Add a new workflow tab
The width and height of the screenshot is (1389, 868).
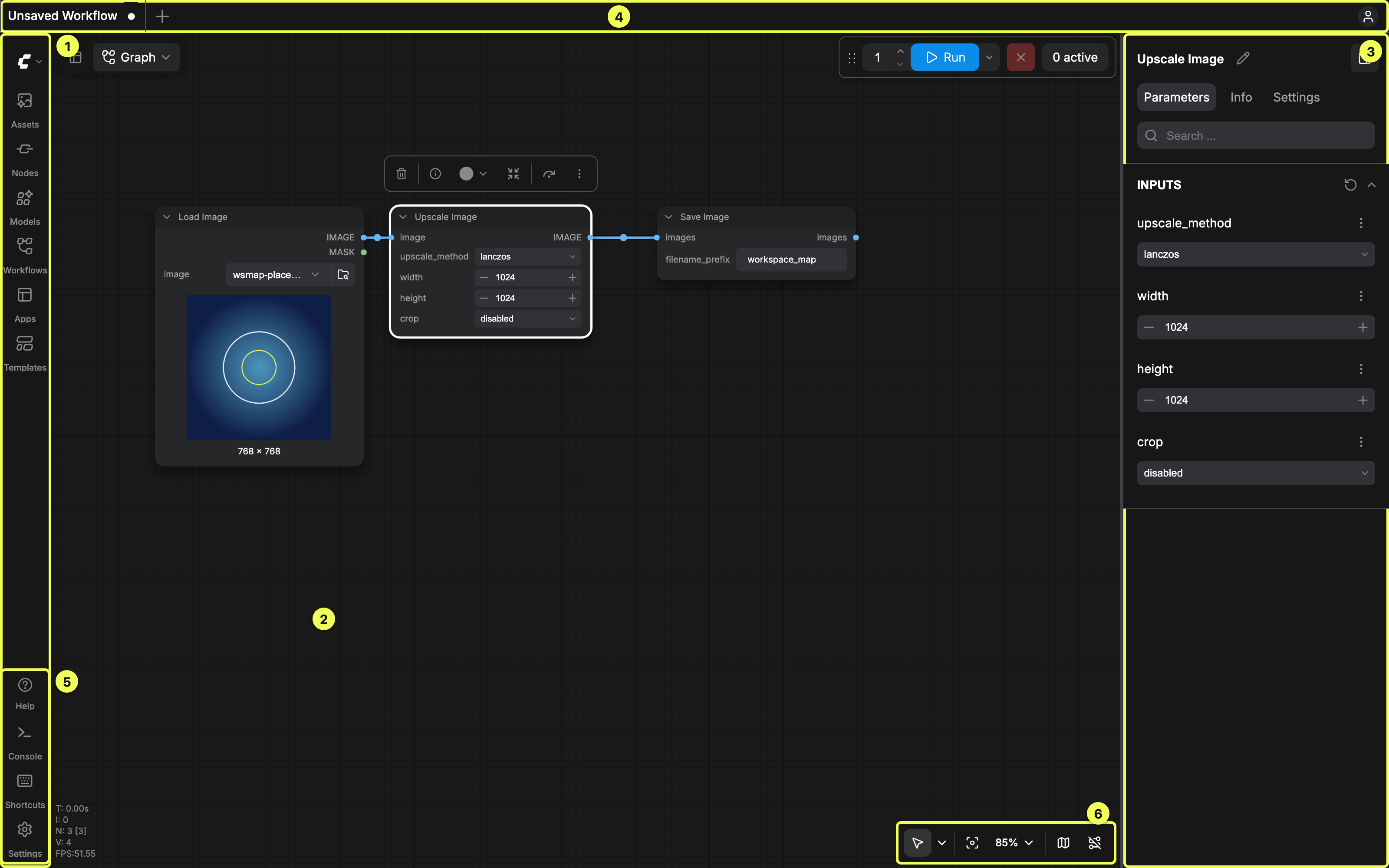pyautogui.click(x=162, y=16)
